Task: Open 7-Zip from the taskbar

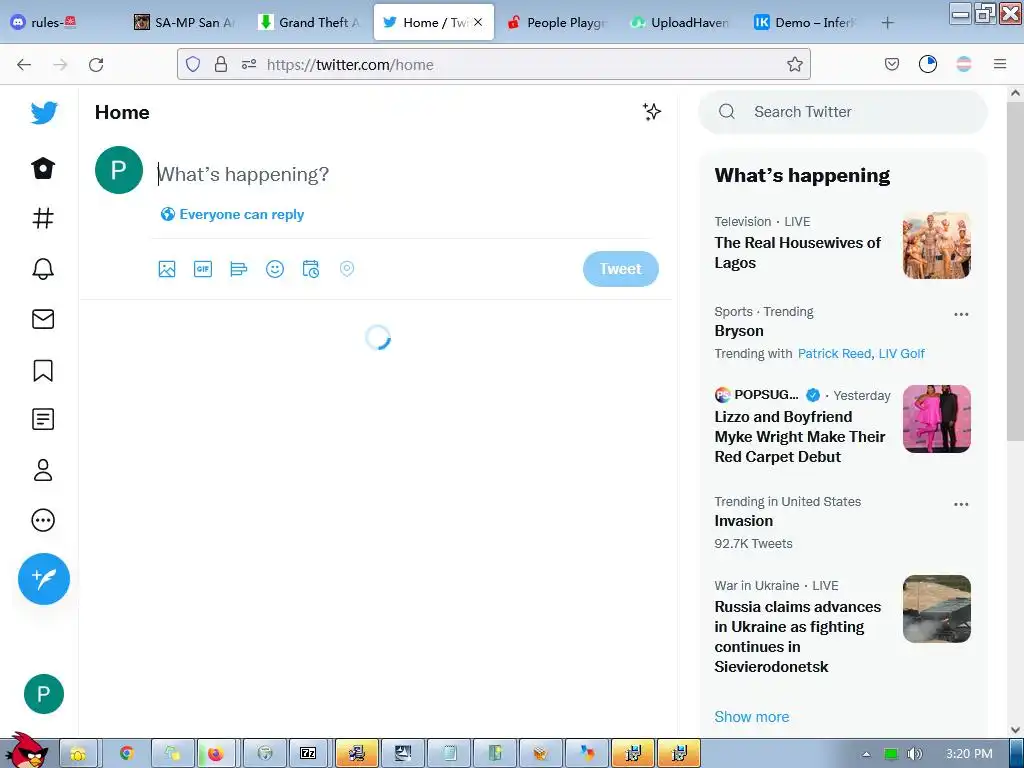Action: point(308,754)
